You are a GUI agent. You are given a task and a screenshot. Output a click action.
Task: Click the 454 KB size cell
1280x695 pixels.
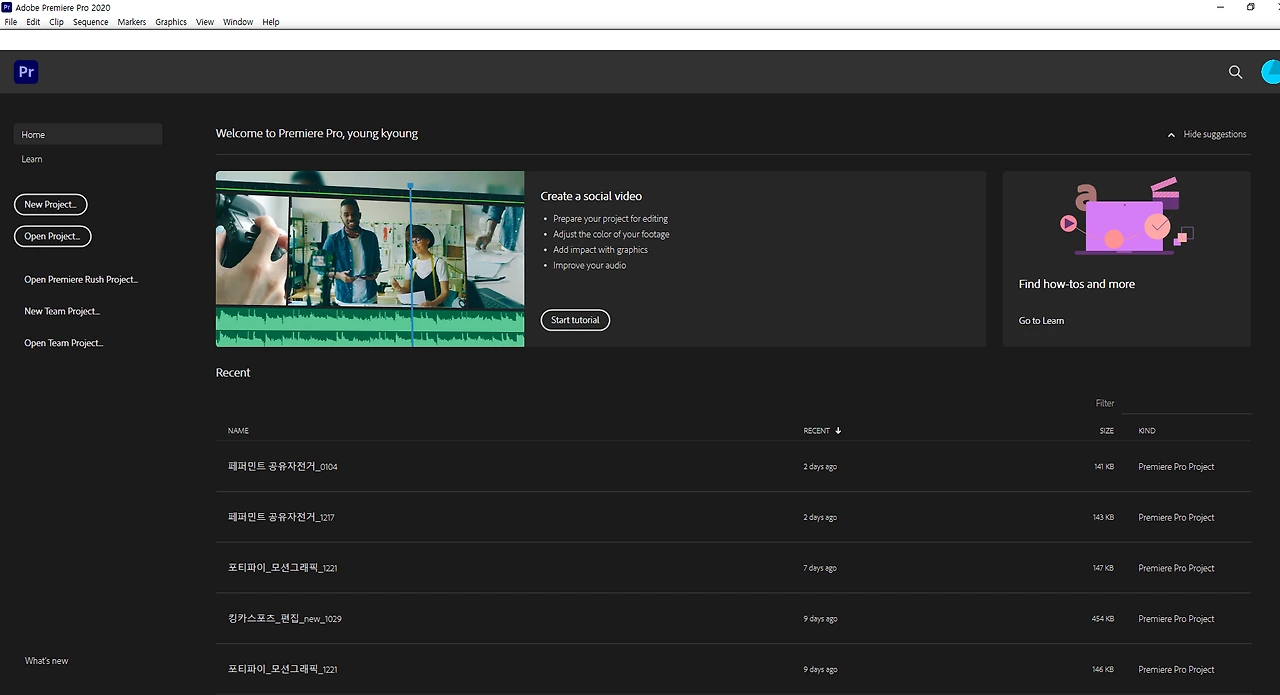click(1103, 619)
